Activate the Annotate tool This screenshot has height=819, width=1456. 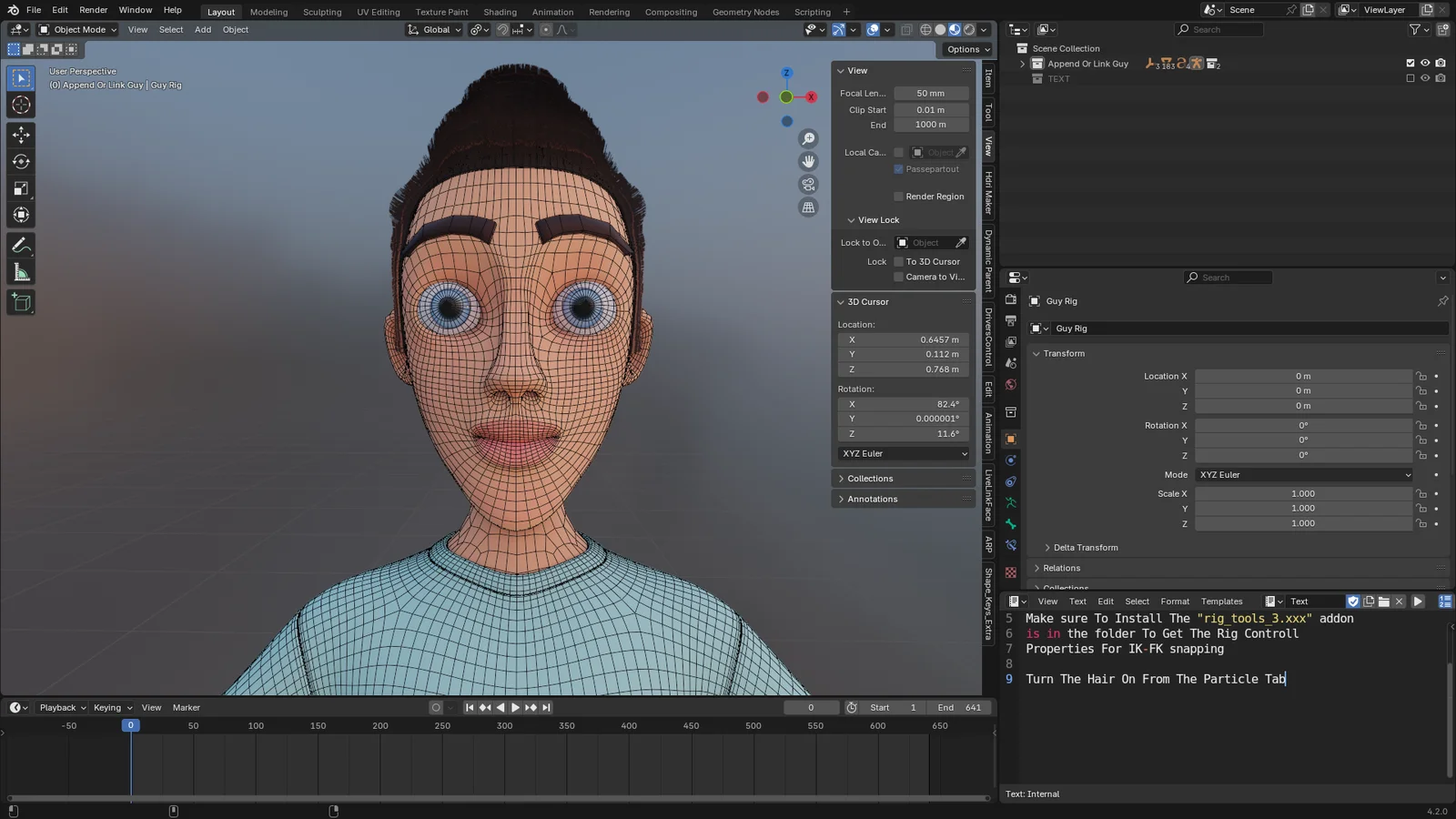[x=21, y=244]
